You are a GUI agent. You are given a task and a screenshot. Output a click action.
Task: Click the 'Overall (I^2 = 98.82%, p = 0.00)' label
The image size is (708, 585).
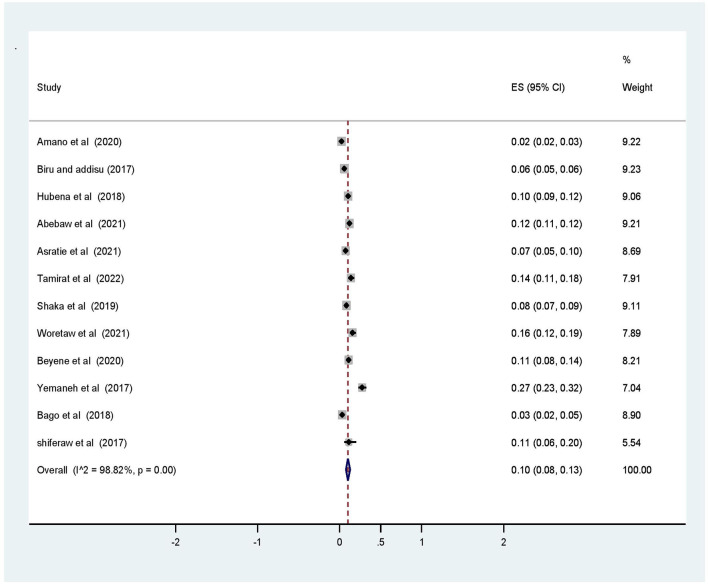click(106, 470)
